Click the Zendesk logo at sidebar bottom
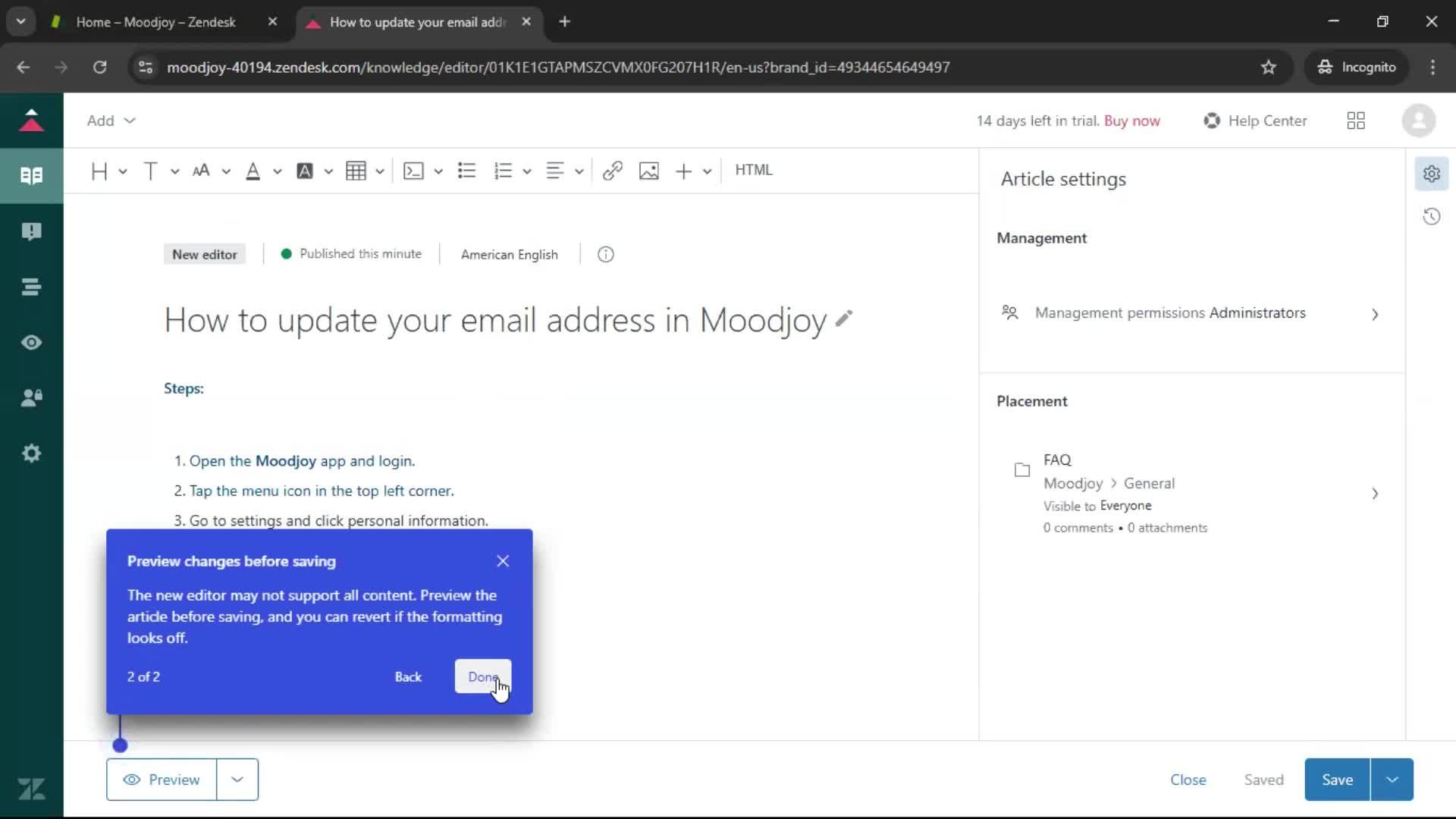The height and width of the screenshot is (819, 1456). pos(31,789)
